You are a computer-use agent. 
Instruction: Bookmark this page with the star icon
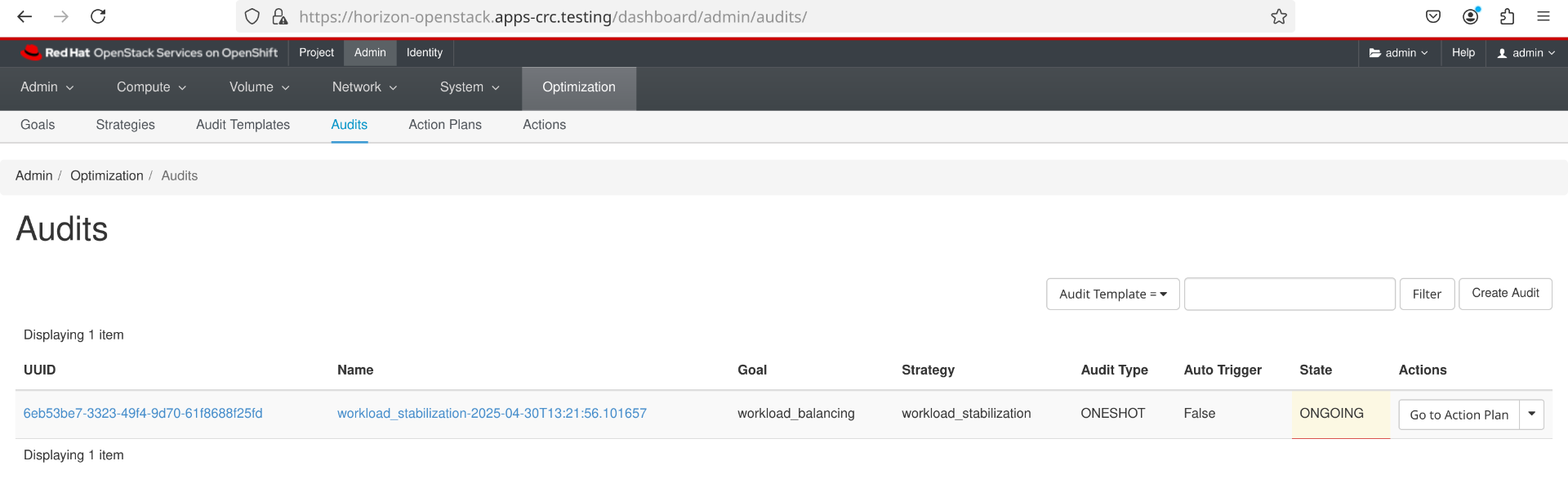tap(1279, 16)
